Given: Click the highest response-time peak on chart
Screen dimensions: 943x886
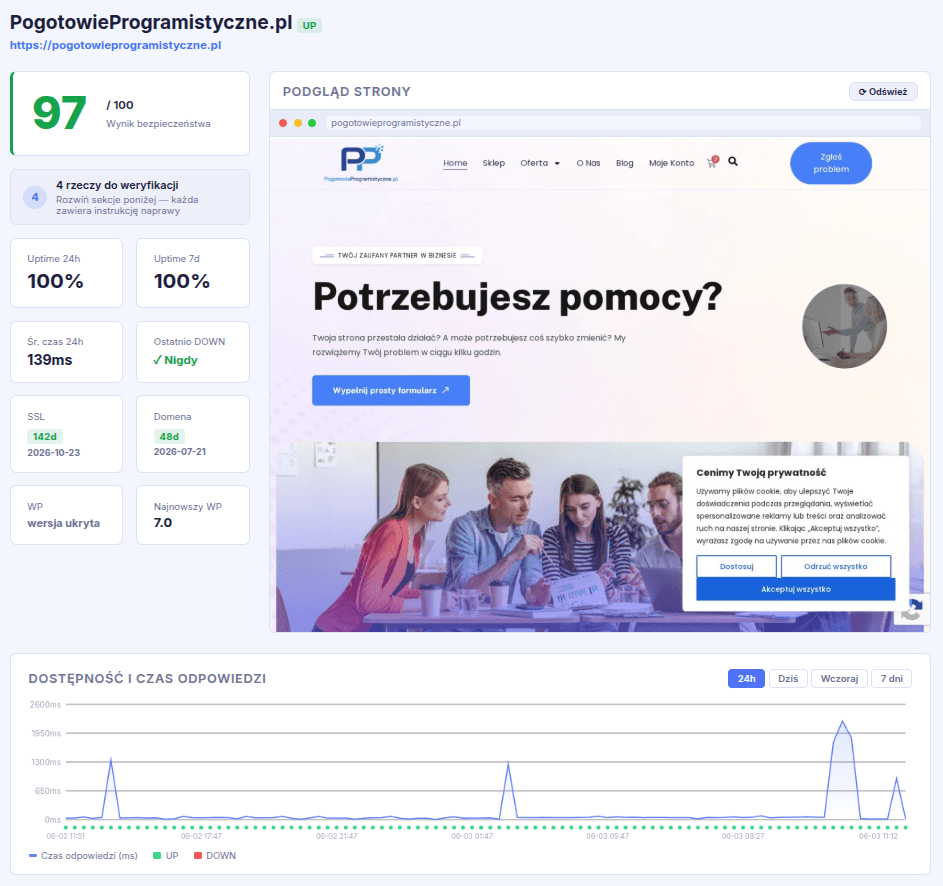Looking at the screenshot, I should click(x=843, y=722).
